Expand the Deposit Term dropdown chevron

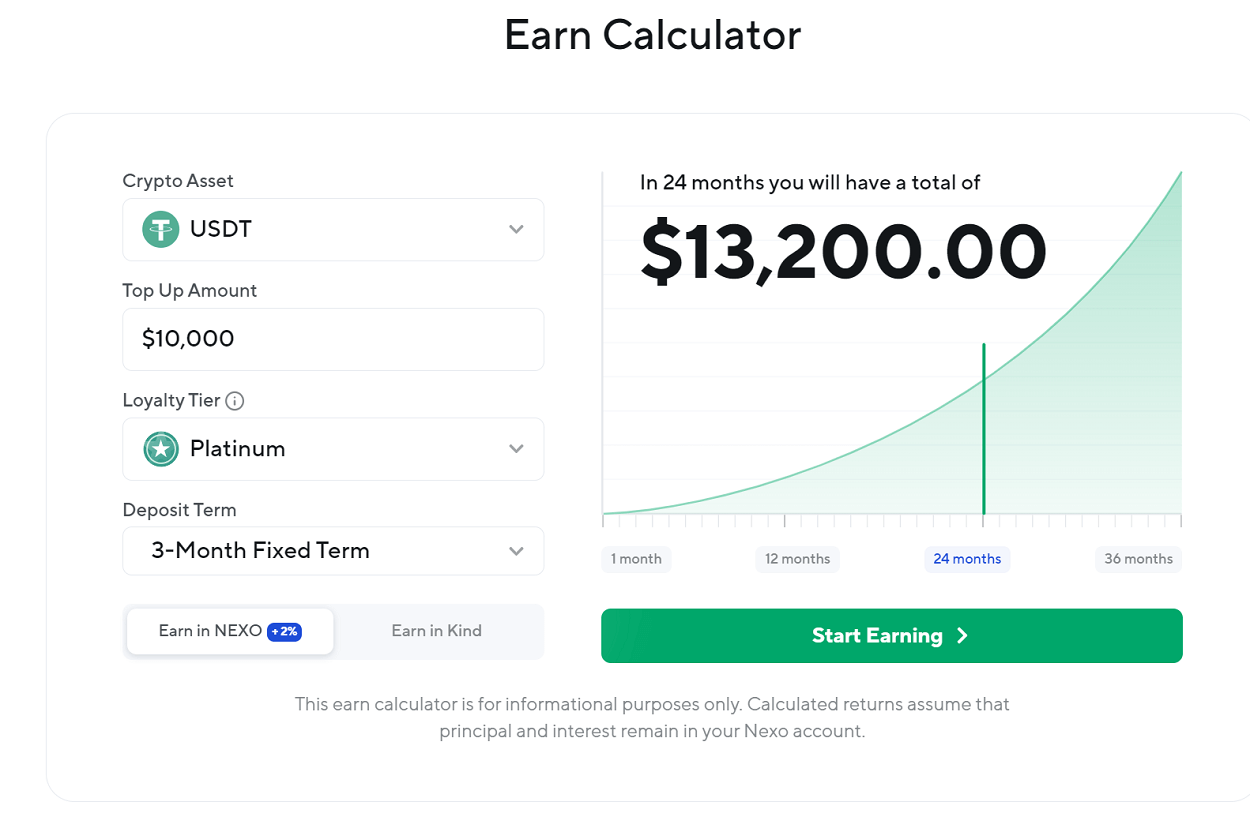(516, 551)
